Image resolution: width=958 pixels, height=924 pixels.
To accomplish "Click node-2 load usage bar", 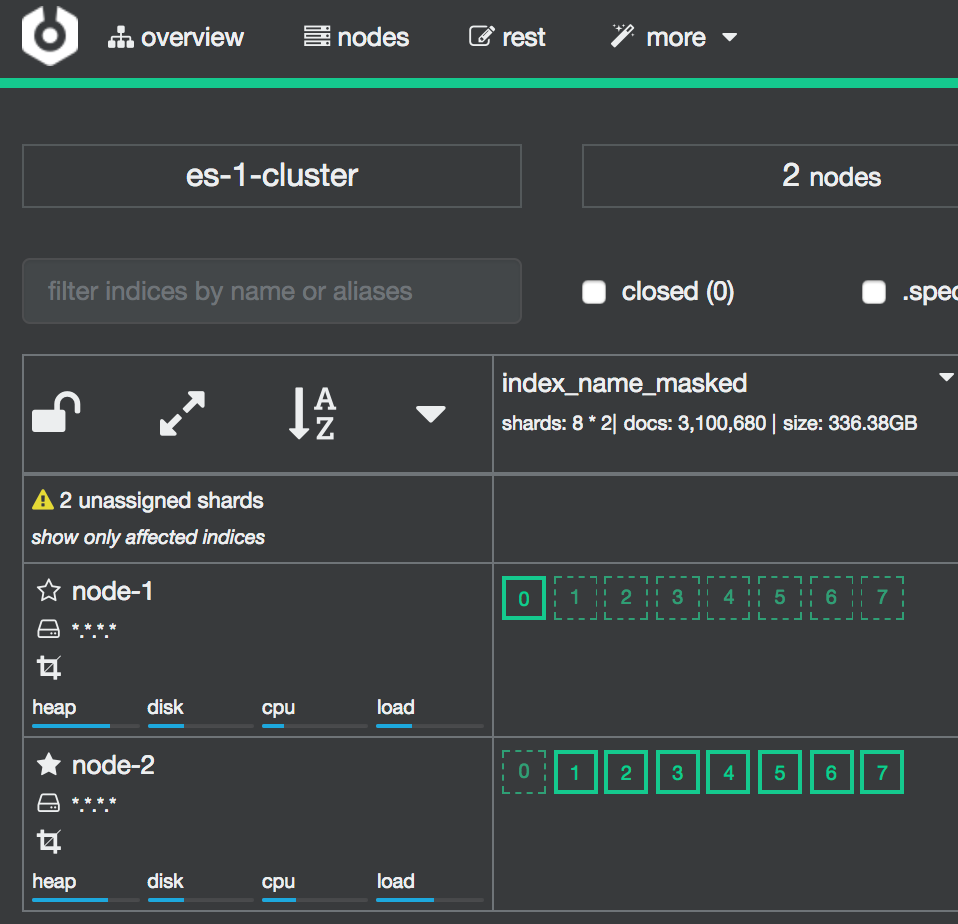I will pyautogui.click(x=430, y=900).
